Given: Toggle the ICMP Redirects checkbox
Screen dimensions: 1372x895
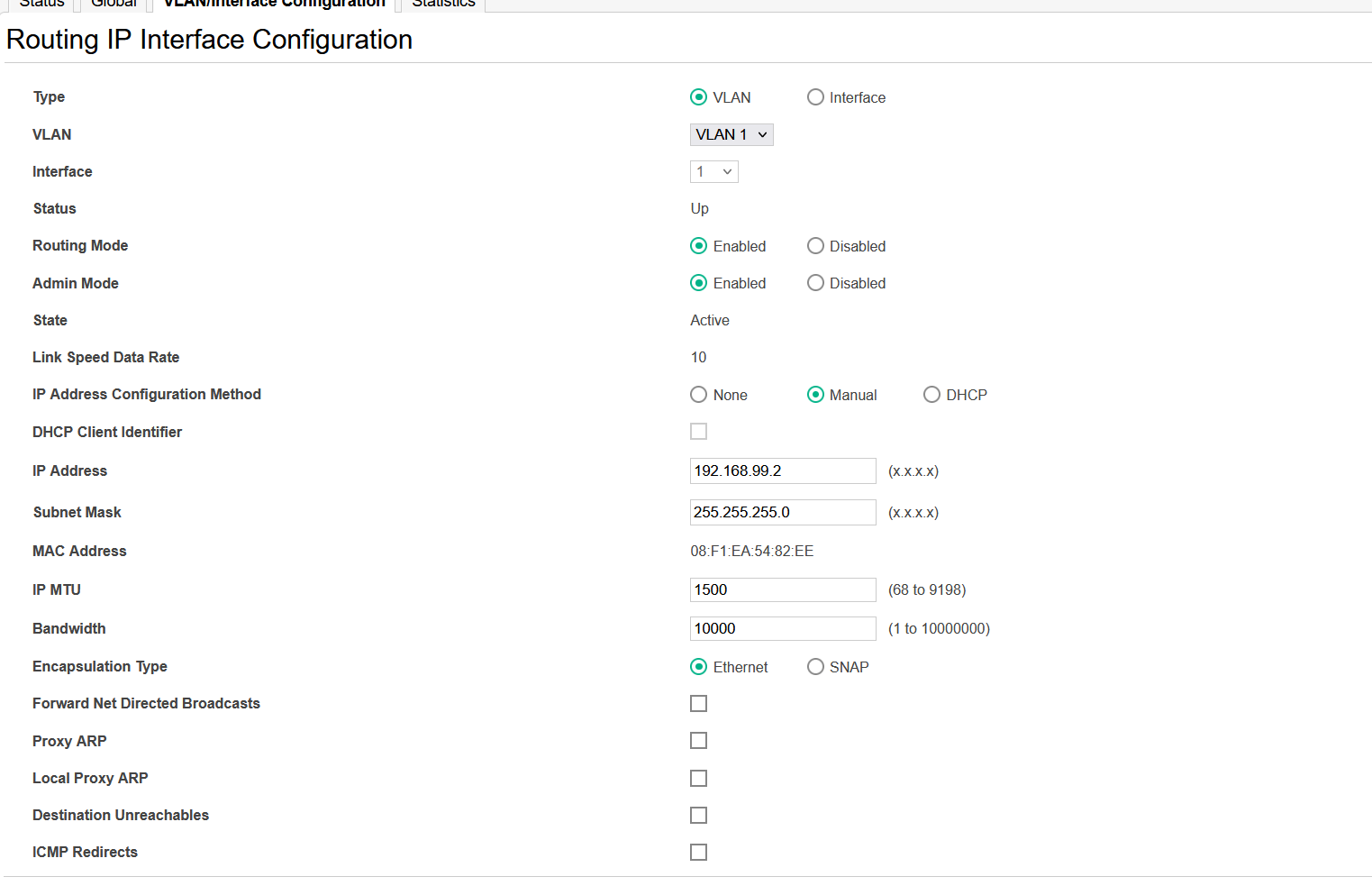Looking at the screenshot, I should tap(698, 852).
